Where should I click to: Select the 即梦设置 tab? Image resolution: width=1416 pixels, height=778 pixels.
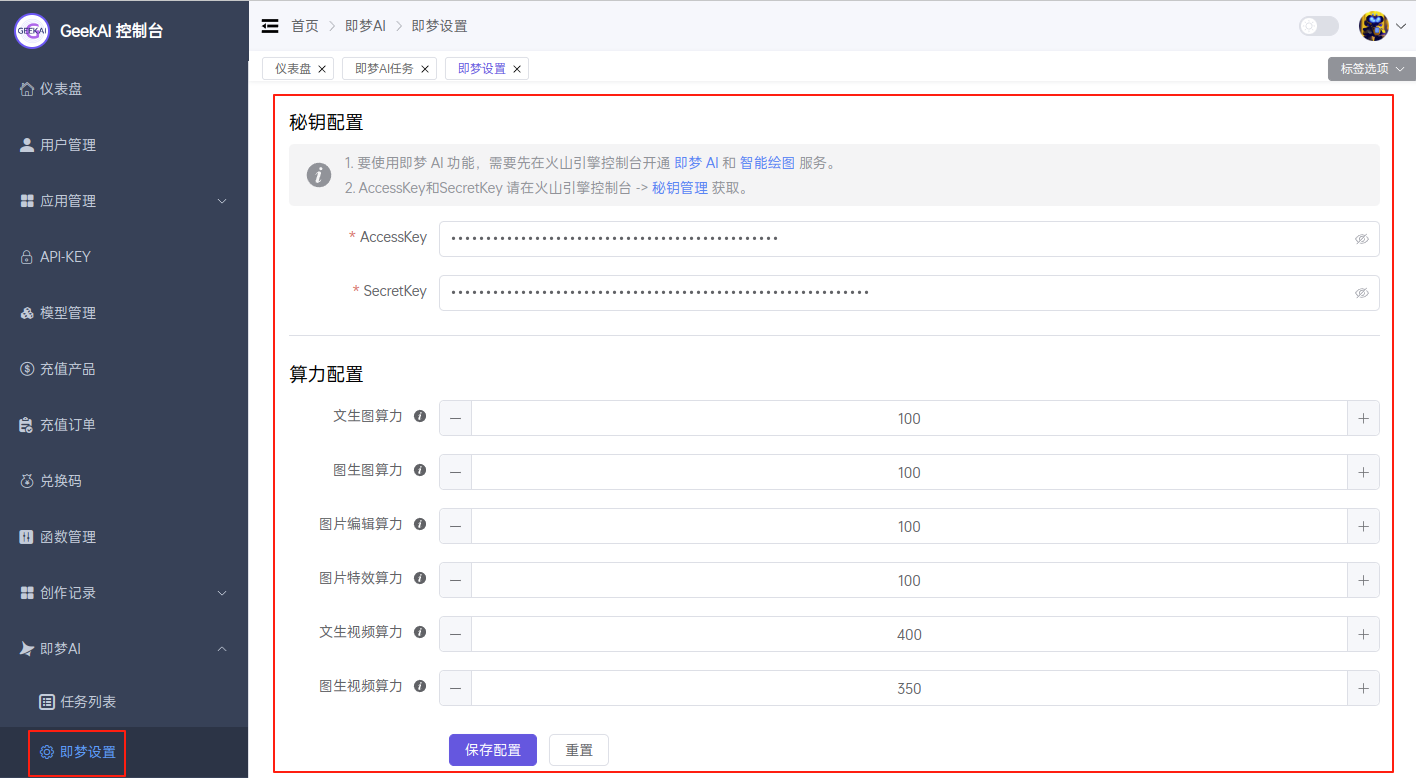click(482, 69)
